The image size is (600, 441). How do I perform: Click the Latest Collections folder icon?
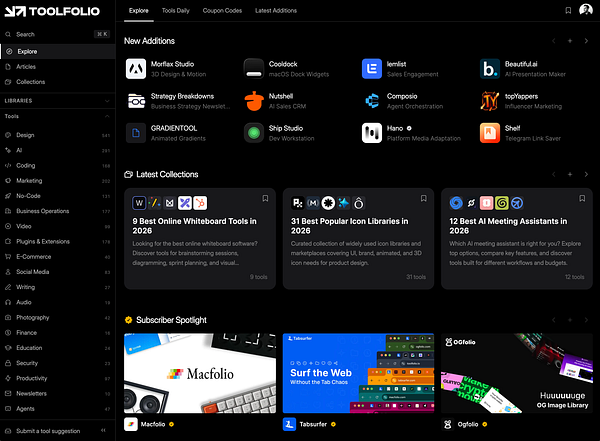[x=129, y=175]
